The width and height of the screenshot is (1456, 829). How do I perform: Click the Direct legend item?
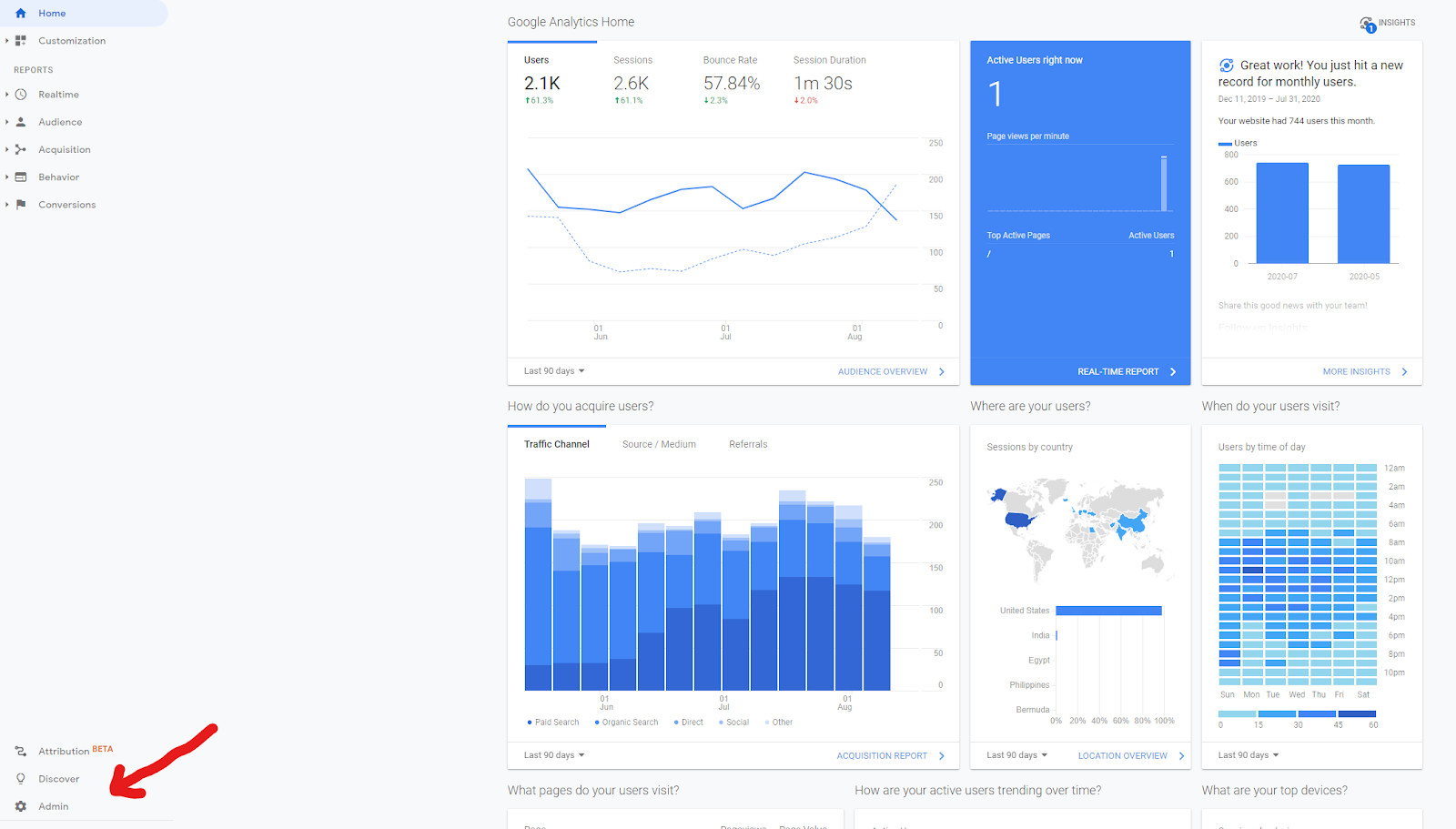[689, 723]
